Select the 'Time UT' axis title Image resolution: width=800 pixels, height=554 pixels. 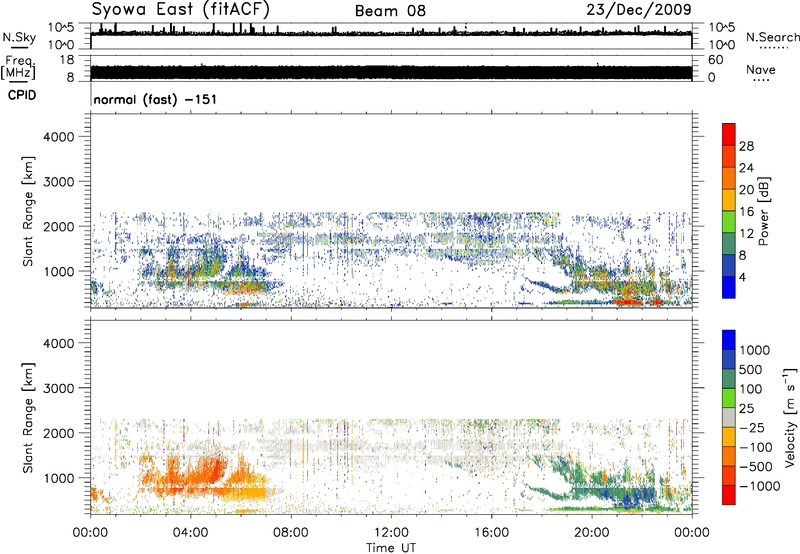pyautogui.click(x=391, y=548)
